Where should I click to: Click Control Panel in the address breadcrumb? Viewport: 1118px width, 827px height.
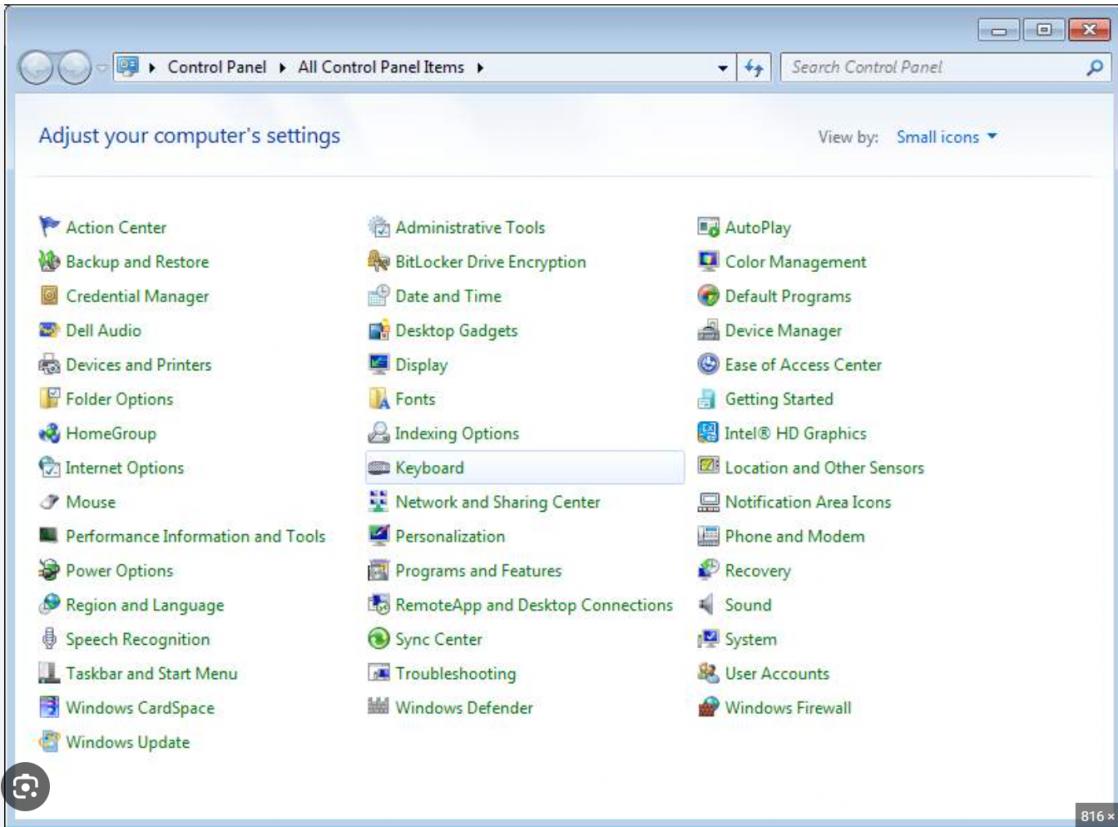(x=217, y=68)
